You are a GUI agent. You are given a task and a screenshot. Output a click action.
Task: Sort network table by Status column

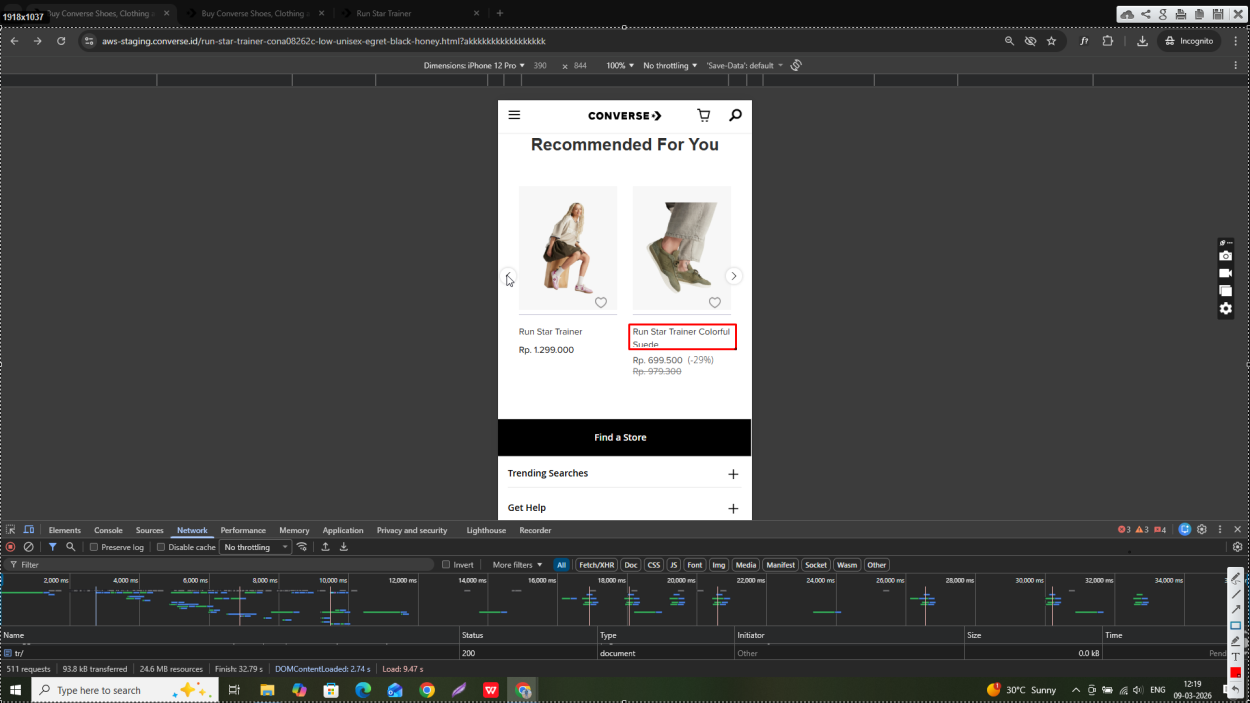point(527,635)
